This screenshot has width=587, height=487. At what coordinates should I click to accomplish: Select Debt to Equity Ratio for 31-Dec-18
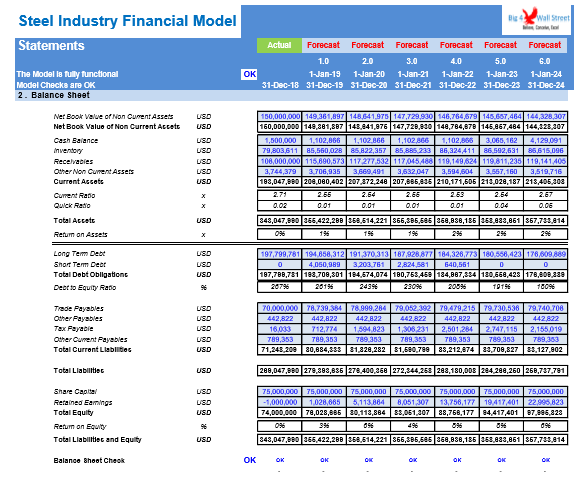(280, 287)
